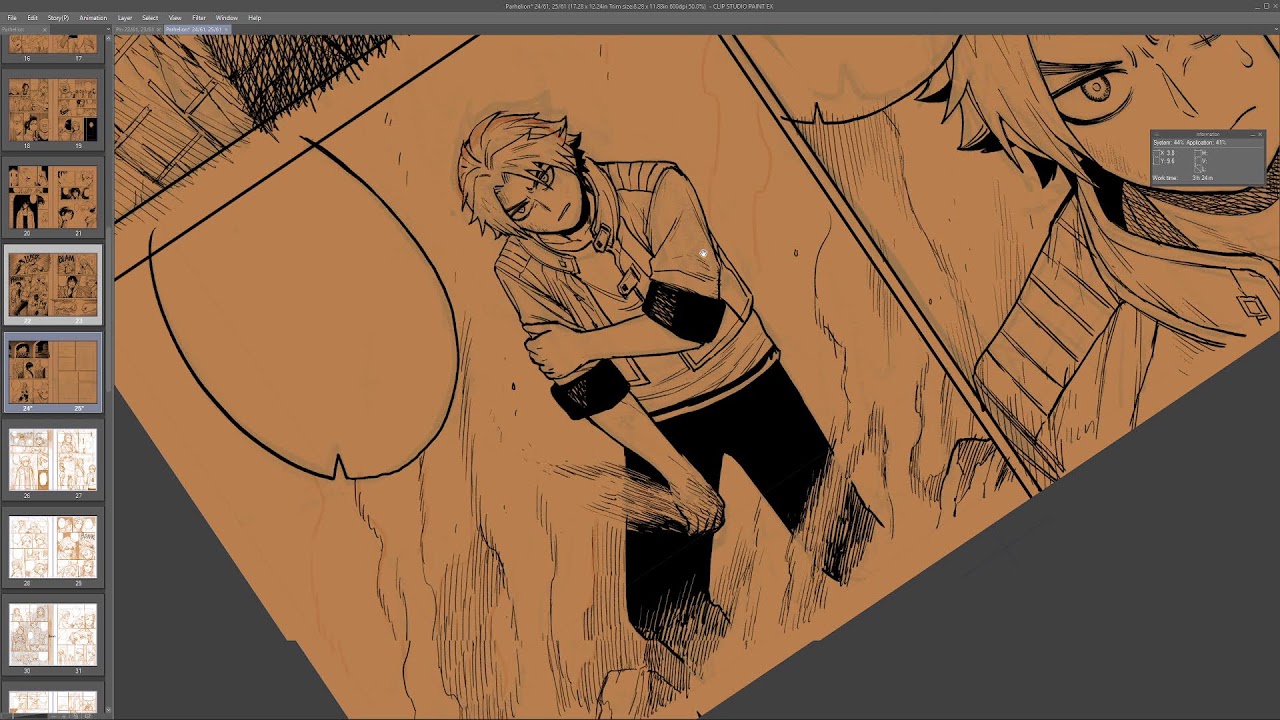This screenshot has height=720, width=1280.
Task: Open the Information panel menu icon
Action: [1155, 134]
